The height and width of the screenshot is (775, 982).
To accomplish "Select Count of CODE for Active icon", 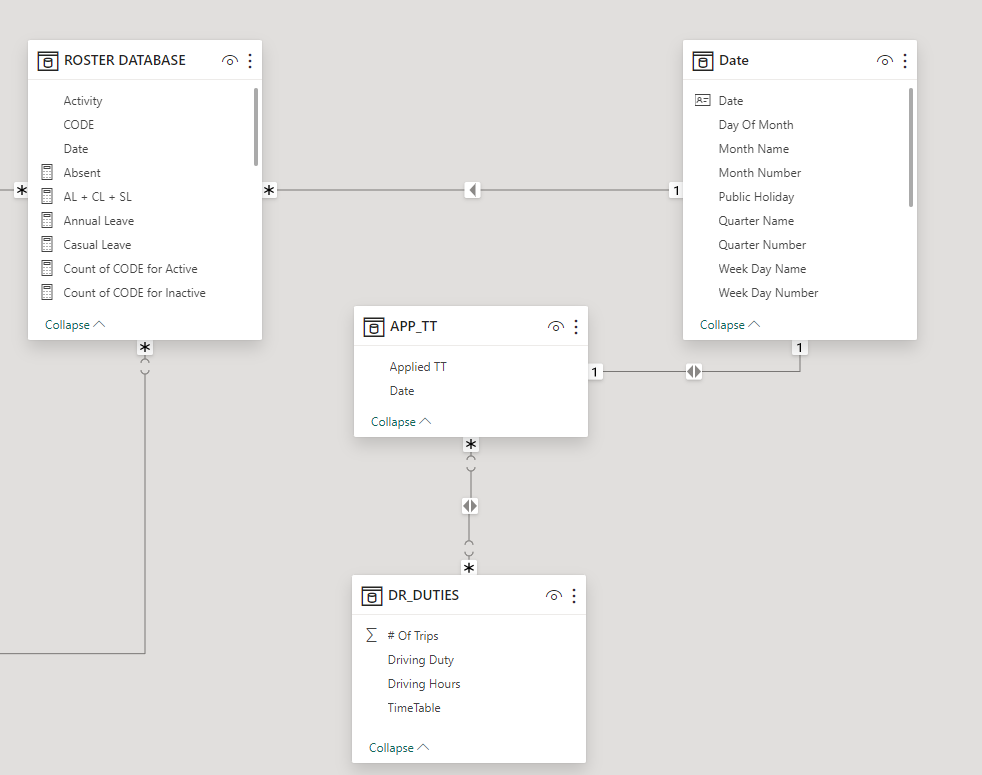I will tap(47, 268).
